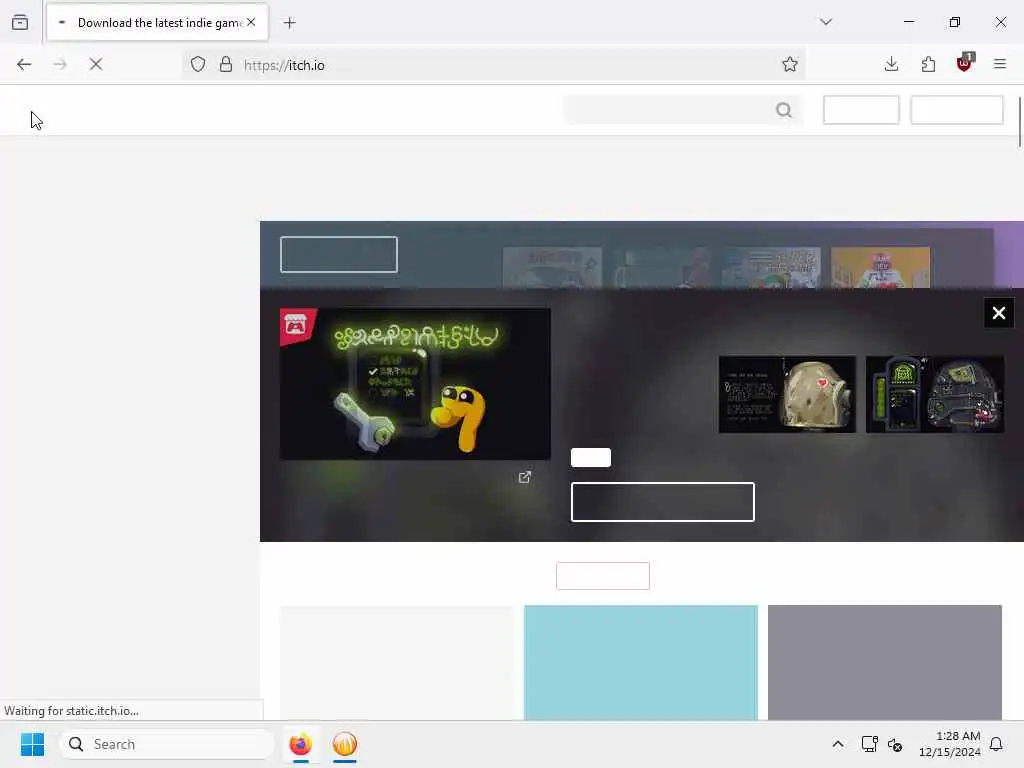Open Firefox downloads panel

point(891,64)
